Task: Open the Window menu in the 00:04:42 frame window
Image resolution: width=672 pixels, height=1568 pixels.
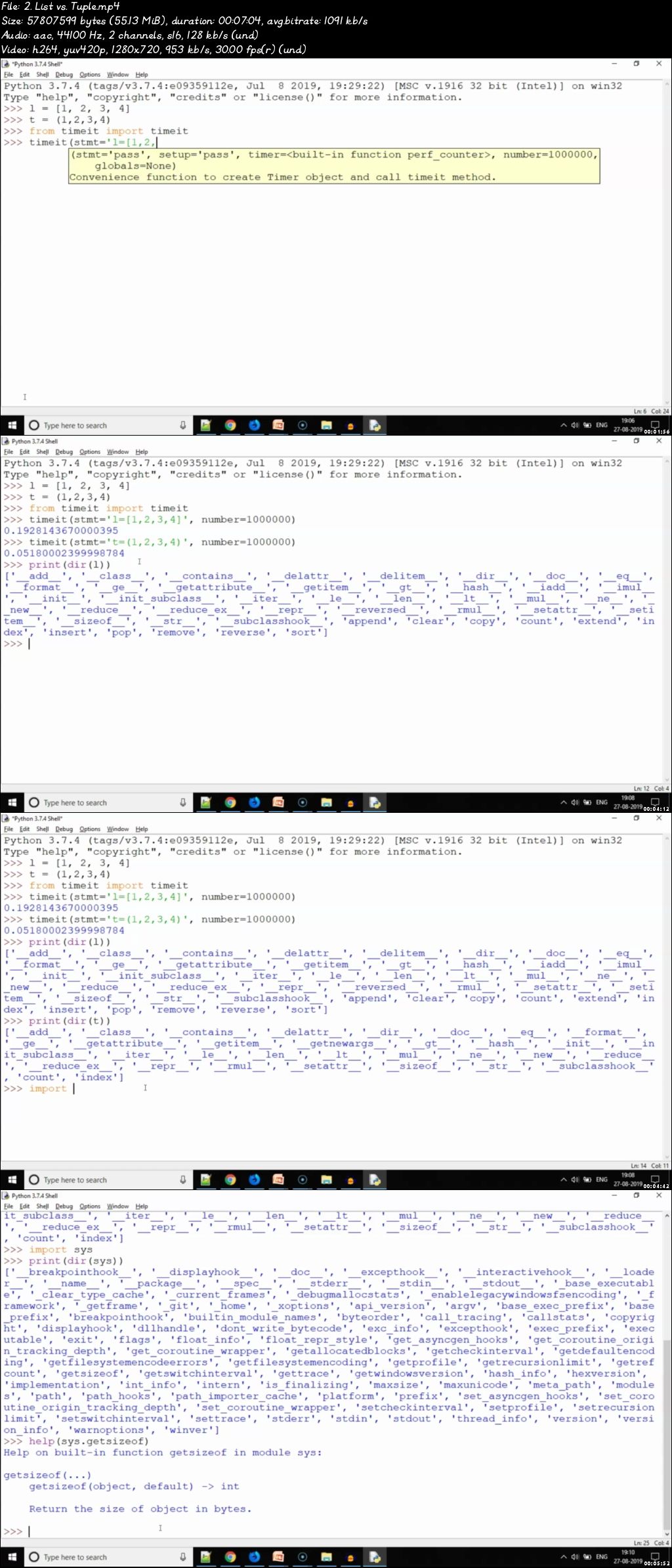Action: pos(117,829)
